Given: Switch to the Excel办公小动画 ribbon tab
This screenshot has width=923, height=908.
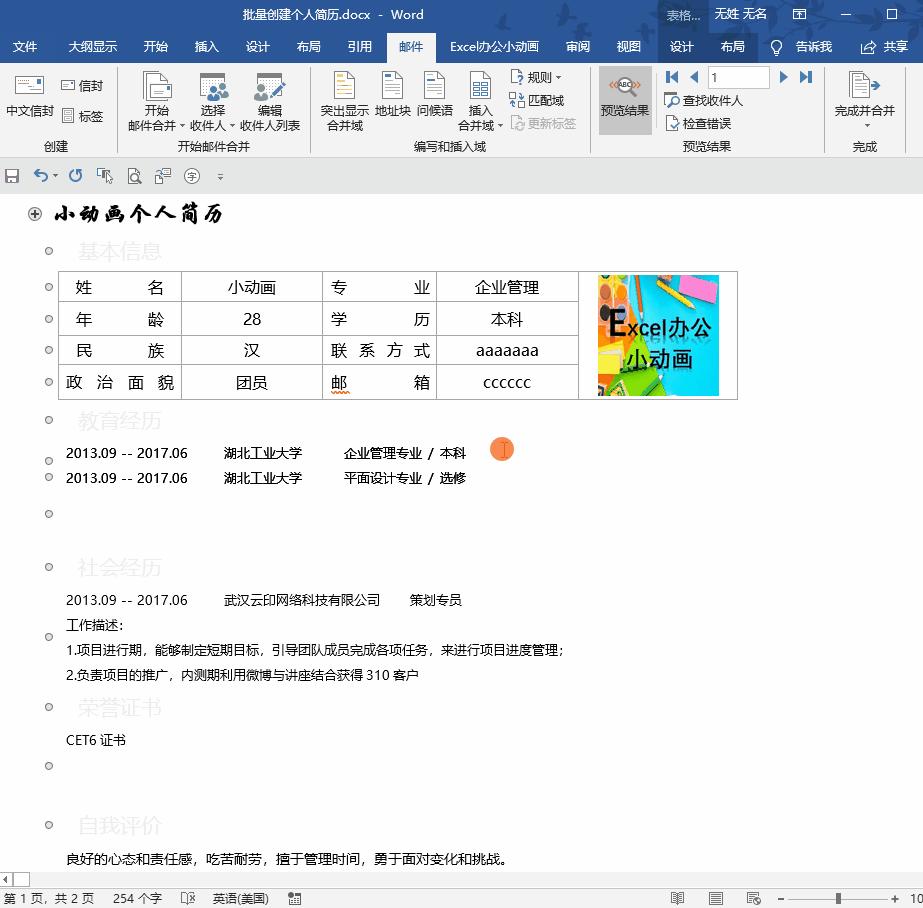Looking at the screenshot, I should coord(494,46).
